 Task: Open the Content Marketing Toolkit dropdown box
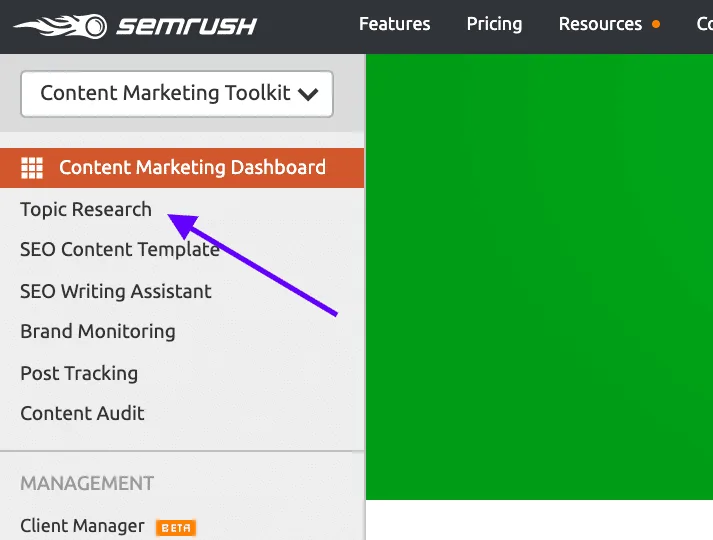[177, 94]
